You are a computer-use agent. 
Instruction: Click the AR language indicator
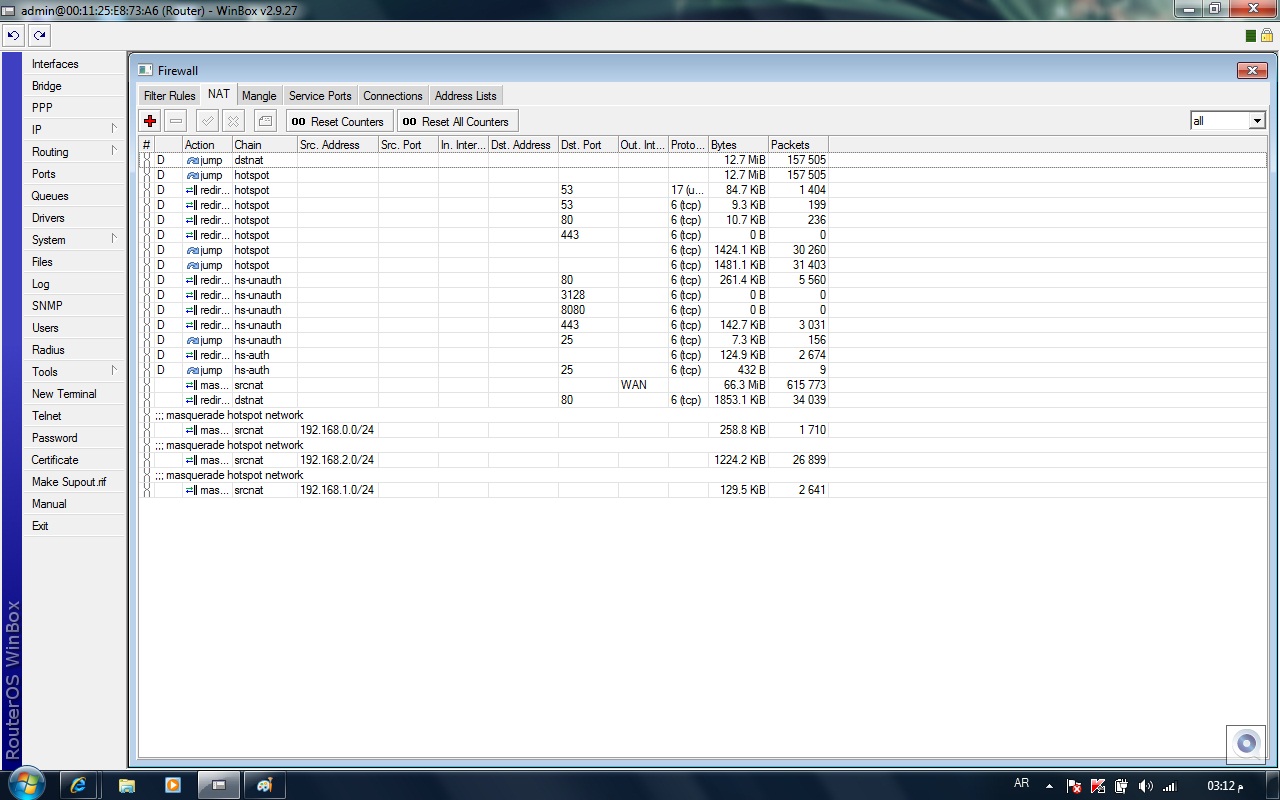point(1021,784)
